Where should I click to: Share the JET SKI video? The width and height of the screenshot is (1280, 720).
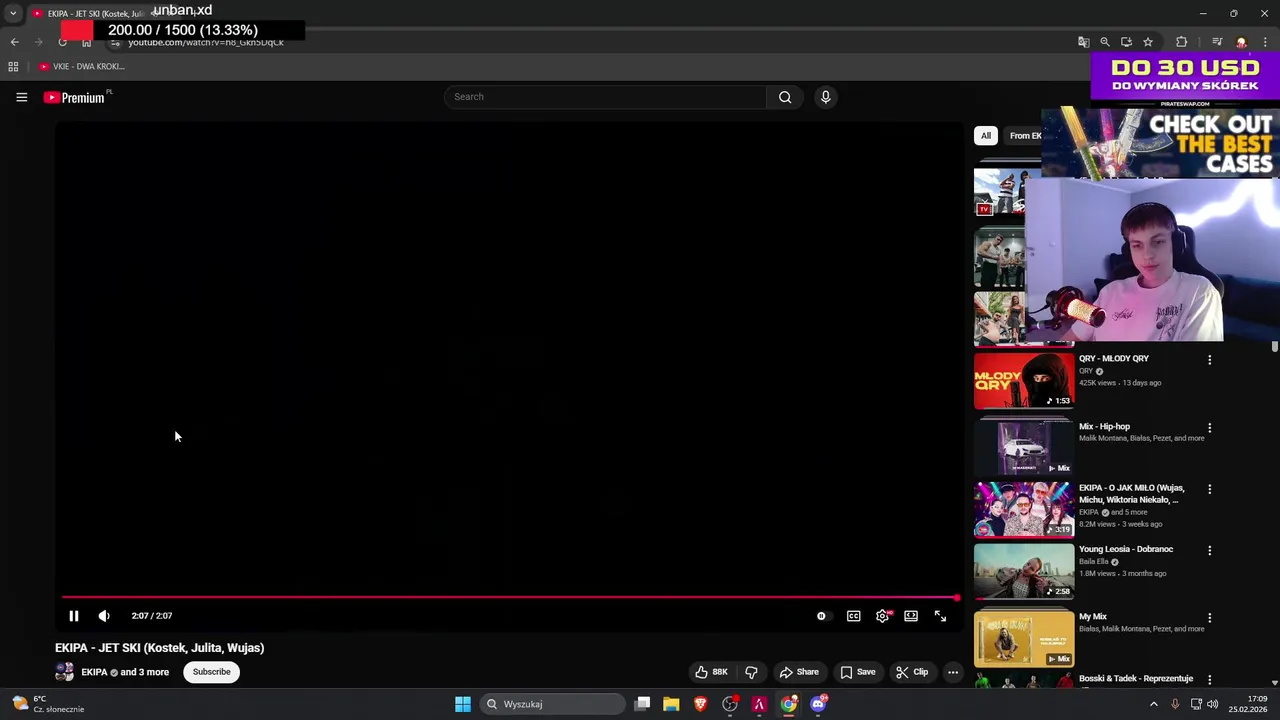click(799, 672)
